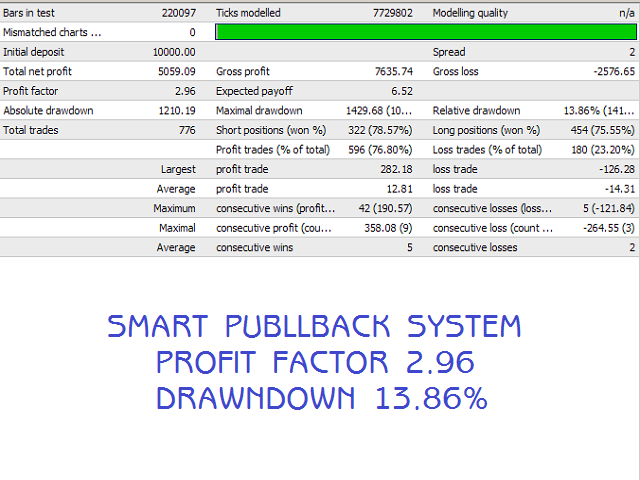Select the profit factor value 2.96 in table
The image size is (640, 480).
pyautogui.click(x=185, y=91)
